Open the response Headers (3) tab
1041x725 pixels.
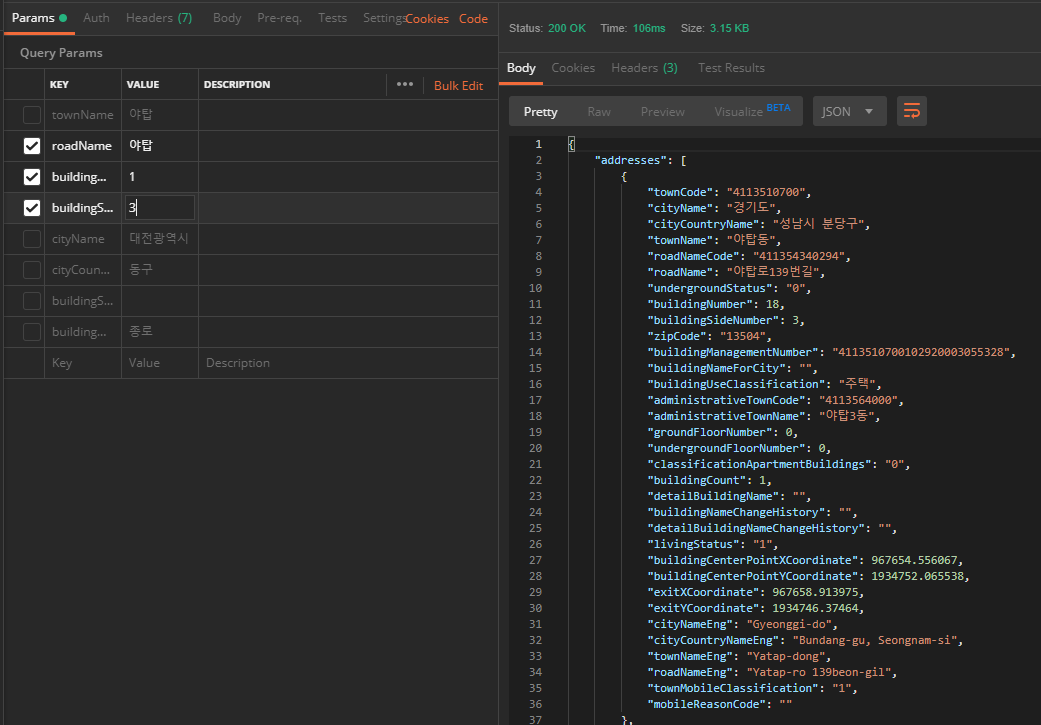pos(645,68)
